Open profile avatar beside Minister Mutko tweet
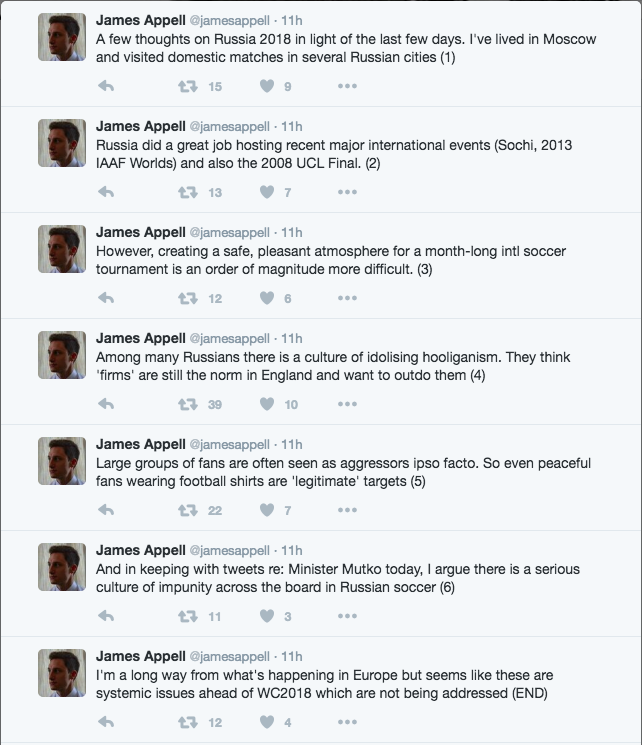This screenshot has width=642, height=745. pyautogui.click(x=62, y=567)
